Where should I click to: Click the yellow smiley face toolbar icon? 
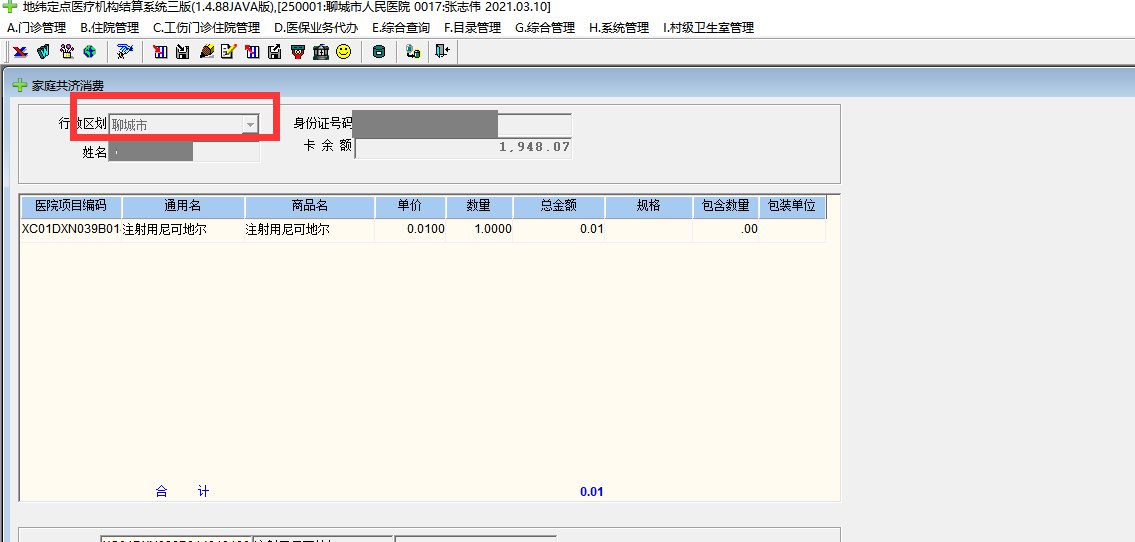(x=343, y=51)
